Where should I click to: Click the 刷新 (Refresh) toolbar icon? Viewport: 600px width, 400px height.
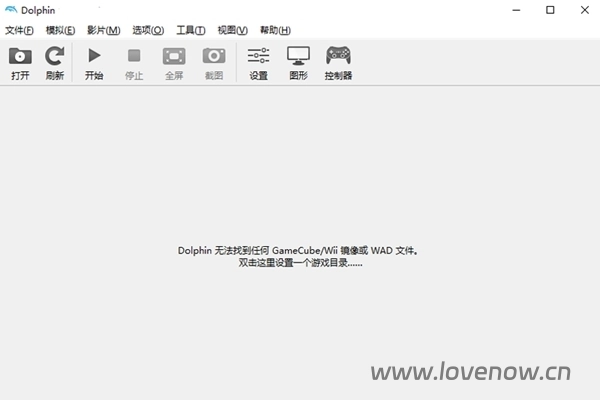coord(55,56)
